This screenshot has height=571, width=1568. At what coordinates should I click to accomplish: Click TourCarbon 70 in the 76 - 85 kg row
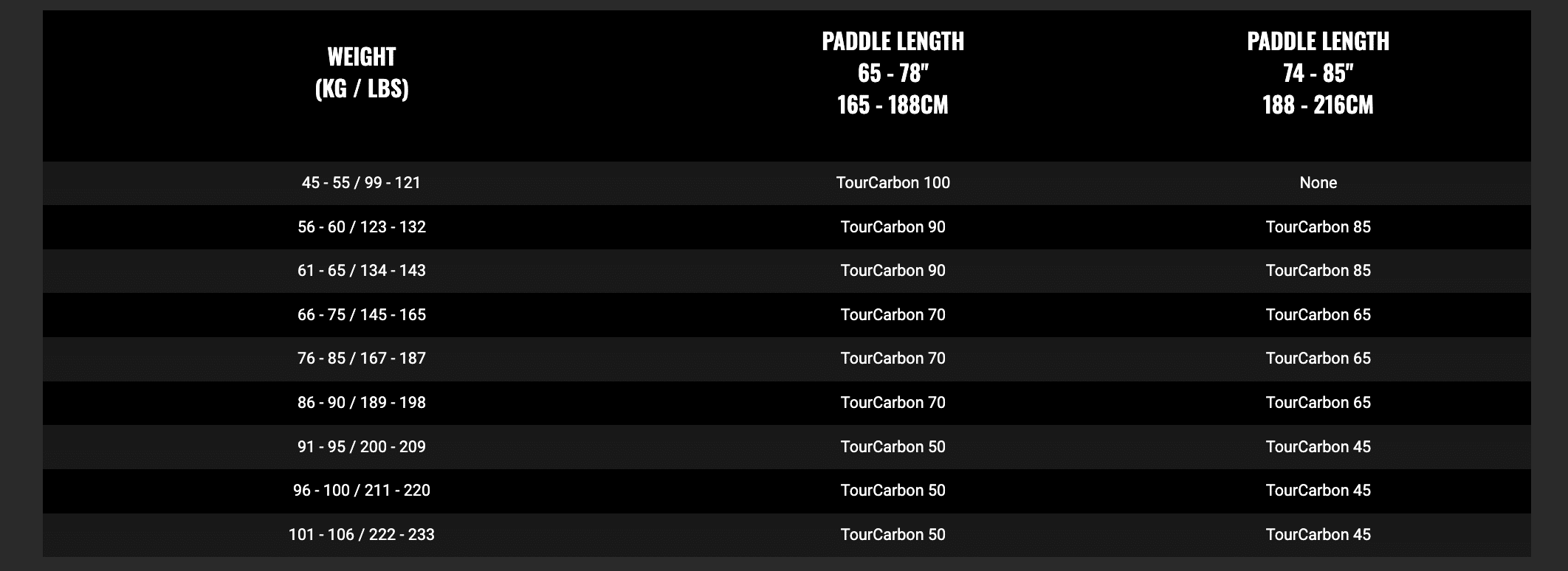(893, 358)
